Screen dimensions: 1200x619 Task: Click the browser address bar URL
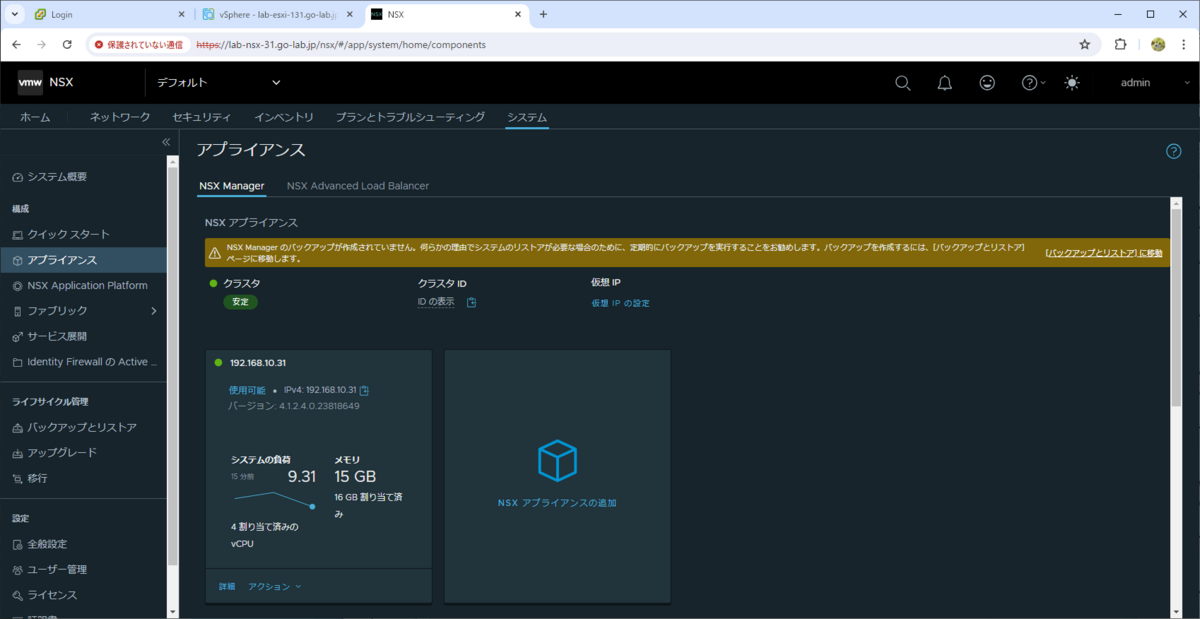[x=341, y=45]
